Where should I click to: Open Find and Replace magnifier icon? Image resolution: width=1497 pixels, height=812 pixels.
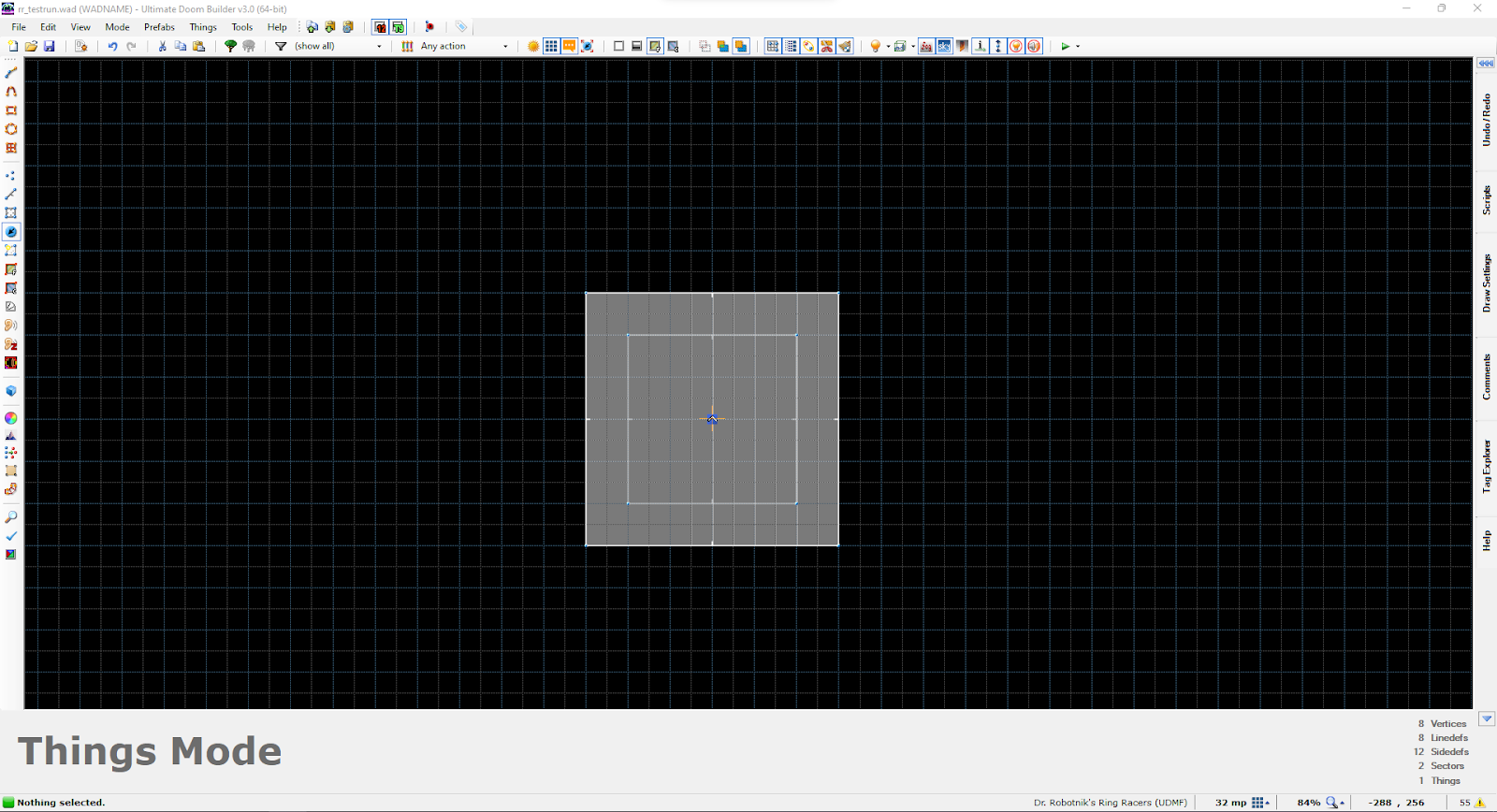point(11,516)
